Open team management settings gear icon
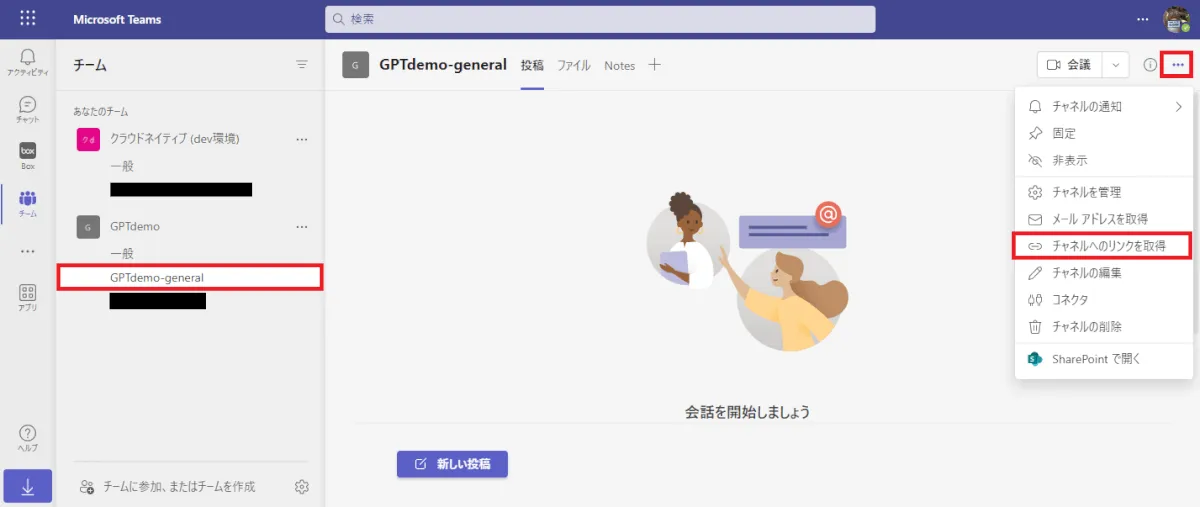Screen dimensions: 1200x507 point(302,487)
